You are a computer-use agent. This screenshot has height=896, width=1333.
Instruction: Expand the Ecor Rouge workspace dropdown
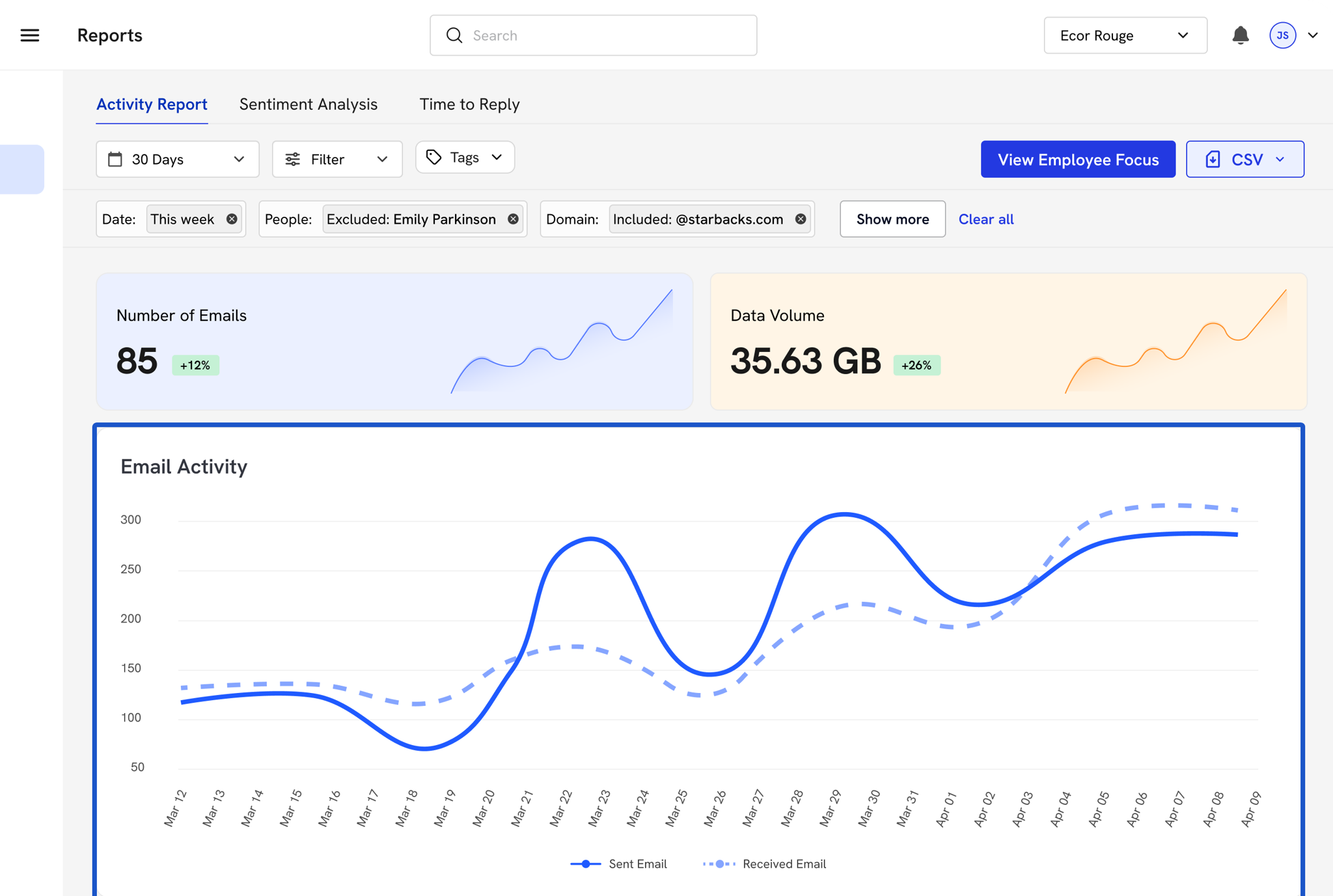tap(1125, 35)
